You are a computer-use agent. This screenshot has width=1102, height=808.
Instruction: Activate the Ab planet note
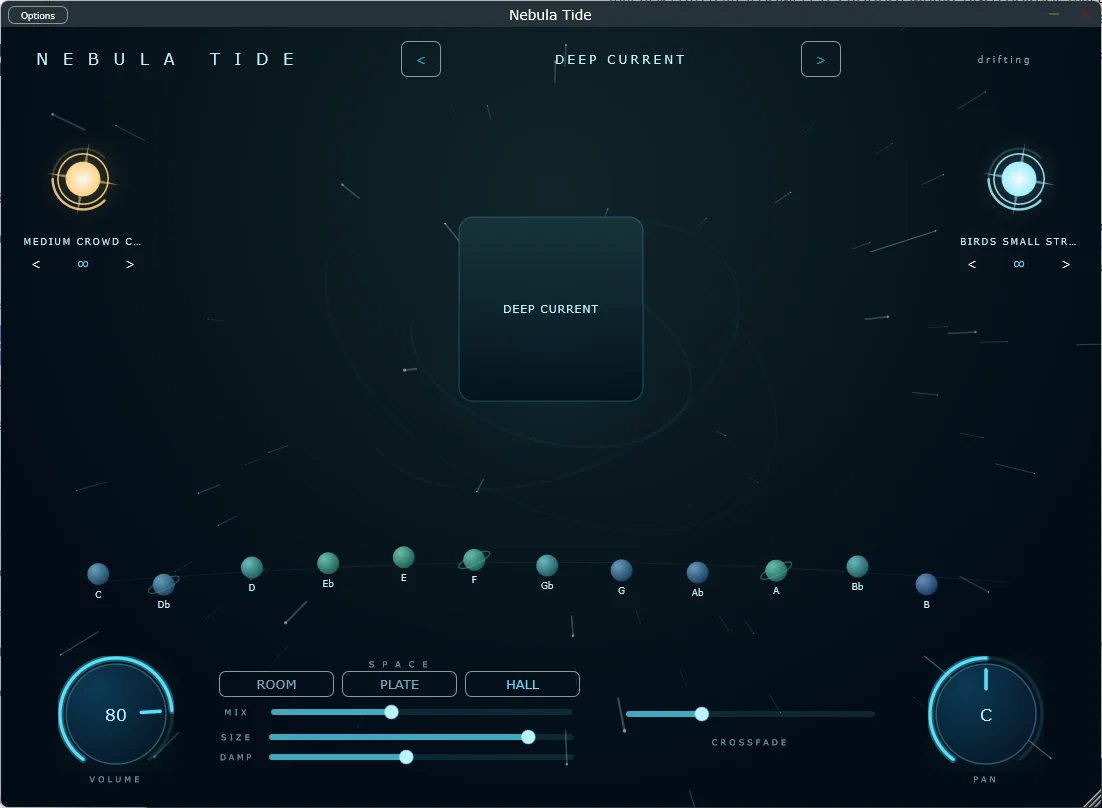[x=697, y=573]
